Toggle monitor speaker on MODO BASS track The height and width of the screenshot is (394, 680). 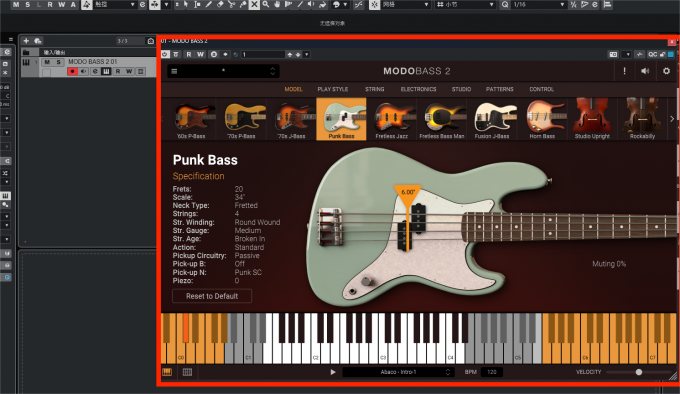click(x=84, y=72)
